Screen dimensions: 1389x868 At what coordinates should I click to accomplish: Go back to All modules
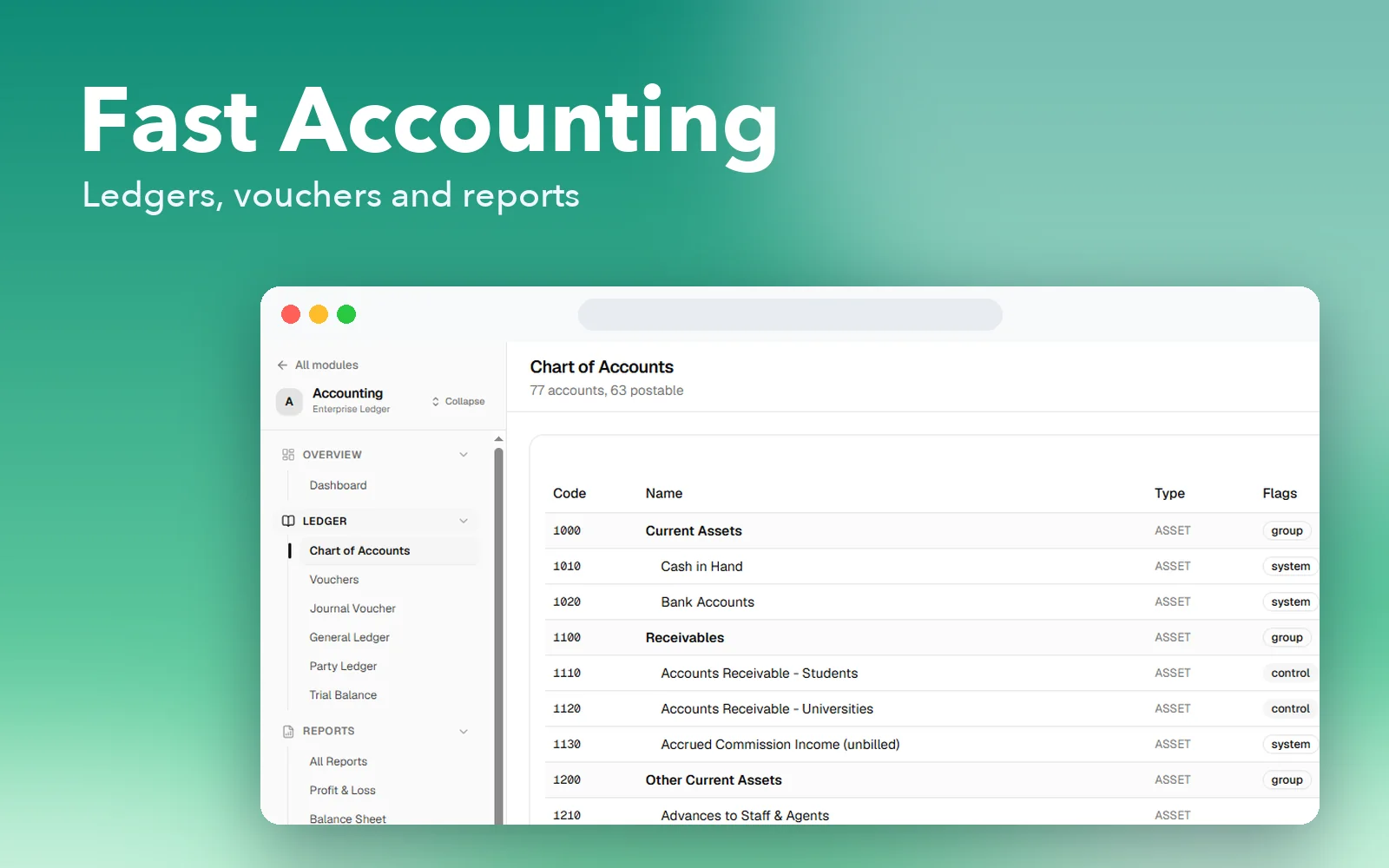tap(318, 365)
